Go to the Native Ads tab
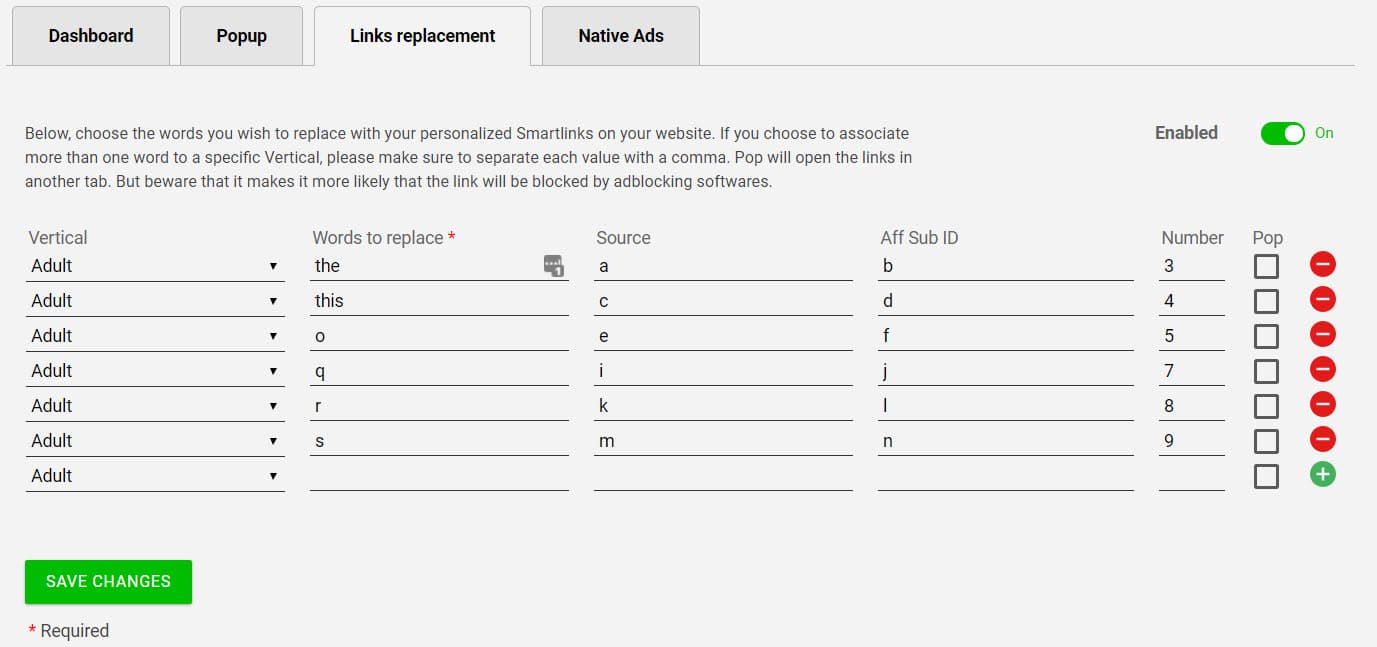Image resolution: width=1377 pixels, height=647 pixels. [620, 35]
